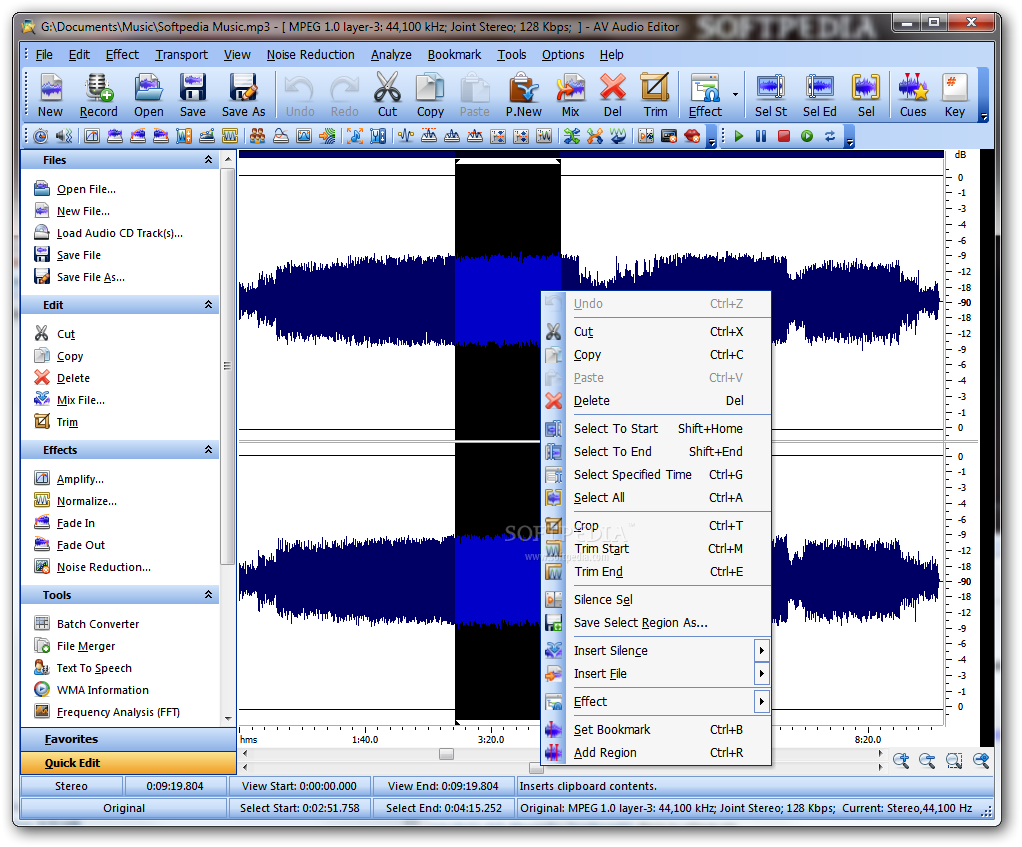Expand the Insert File submenu
1022x847 pixels.
tap(761, 673)
